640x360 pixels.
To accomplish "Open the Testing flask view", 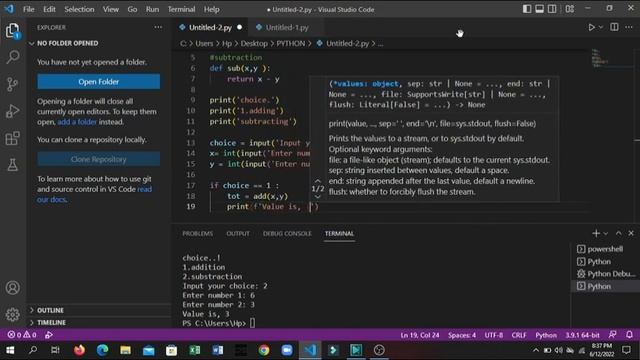I will 13,165.
